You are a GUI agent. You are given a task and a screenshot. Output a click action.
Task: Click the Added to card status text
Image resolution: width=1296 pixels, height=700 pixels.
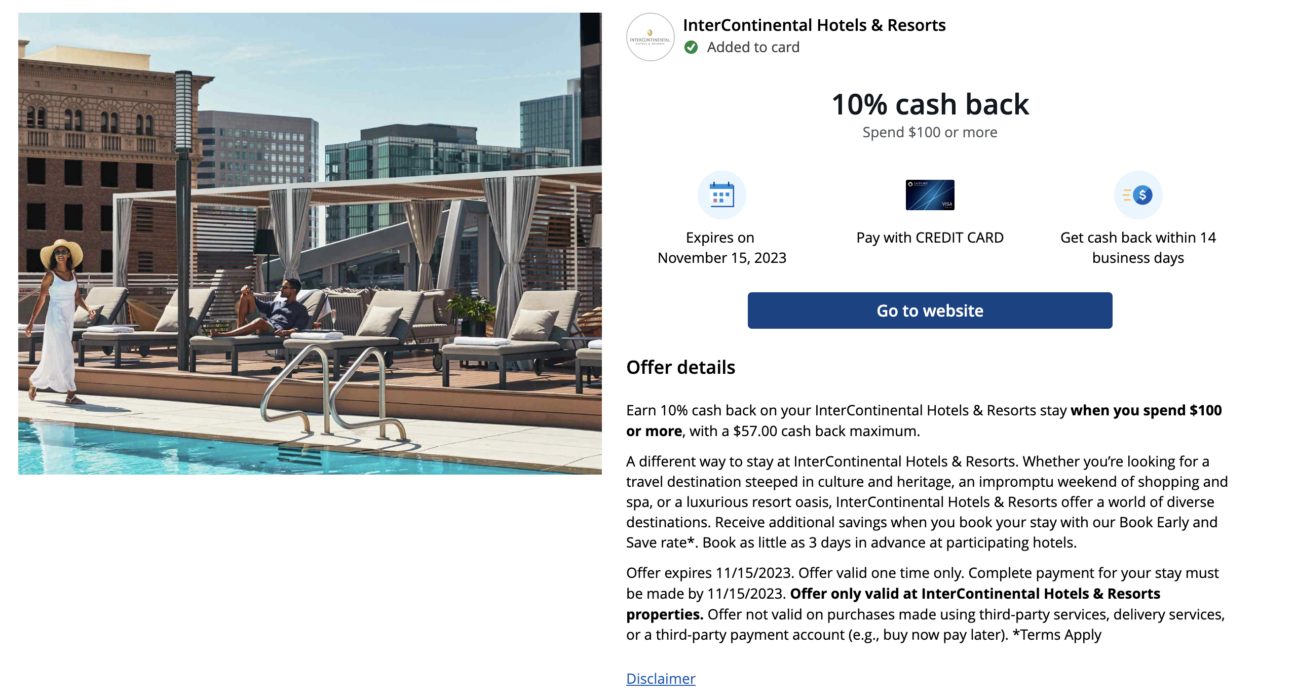pyautogui.click(x=755, y=46)
